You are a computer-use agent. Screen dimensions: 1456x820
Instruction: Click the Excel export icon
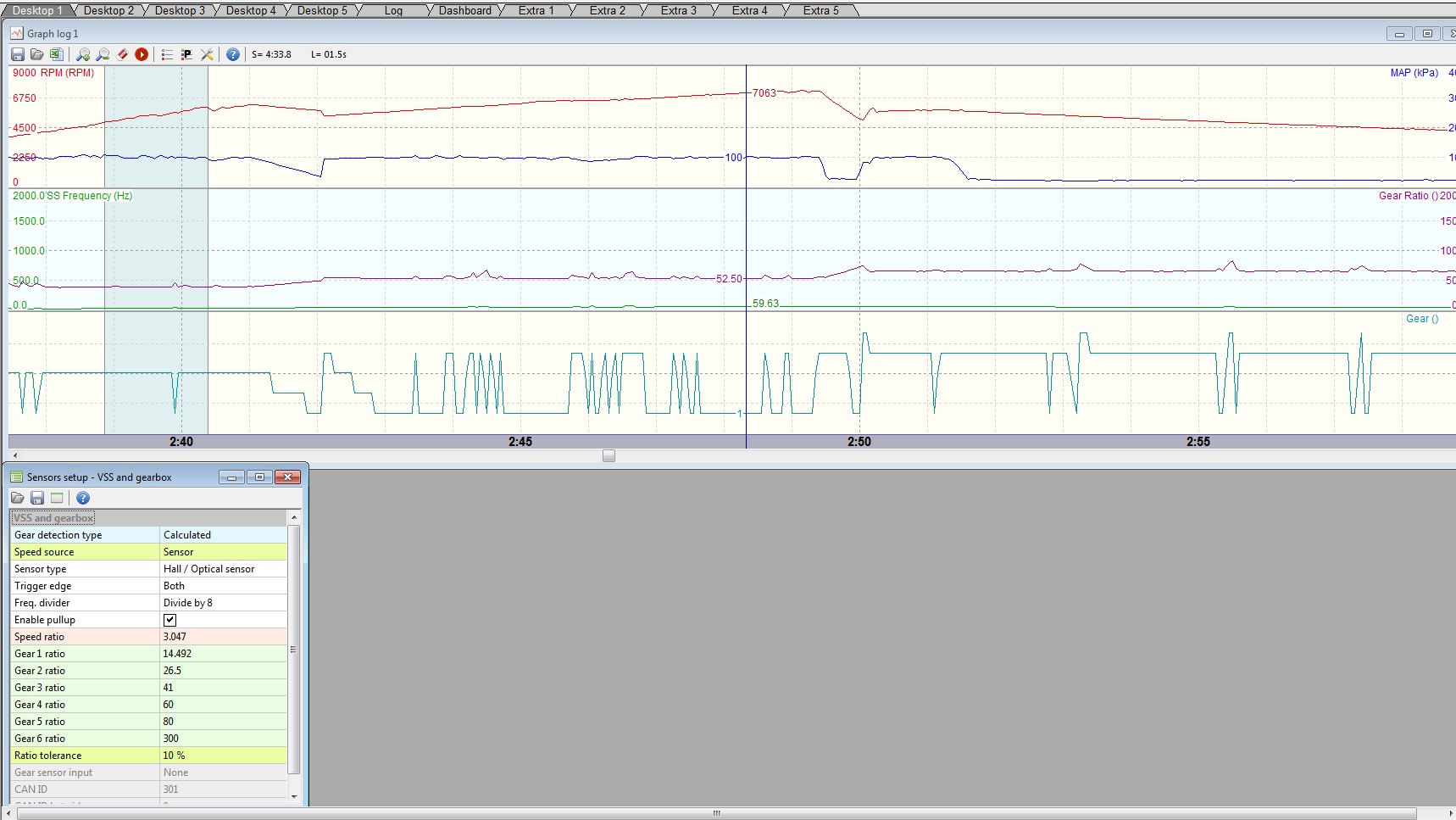click(56, 54)
